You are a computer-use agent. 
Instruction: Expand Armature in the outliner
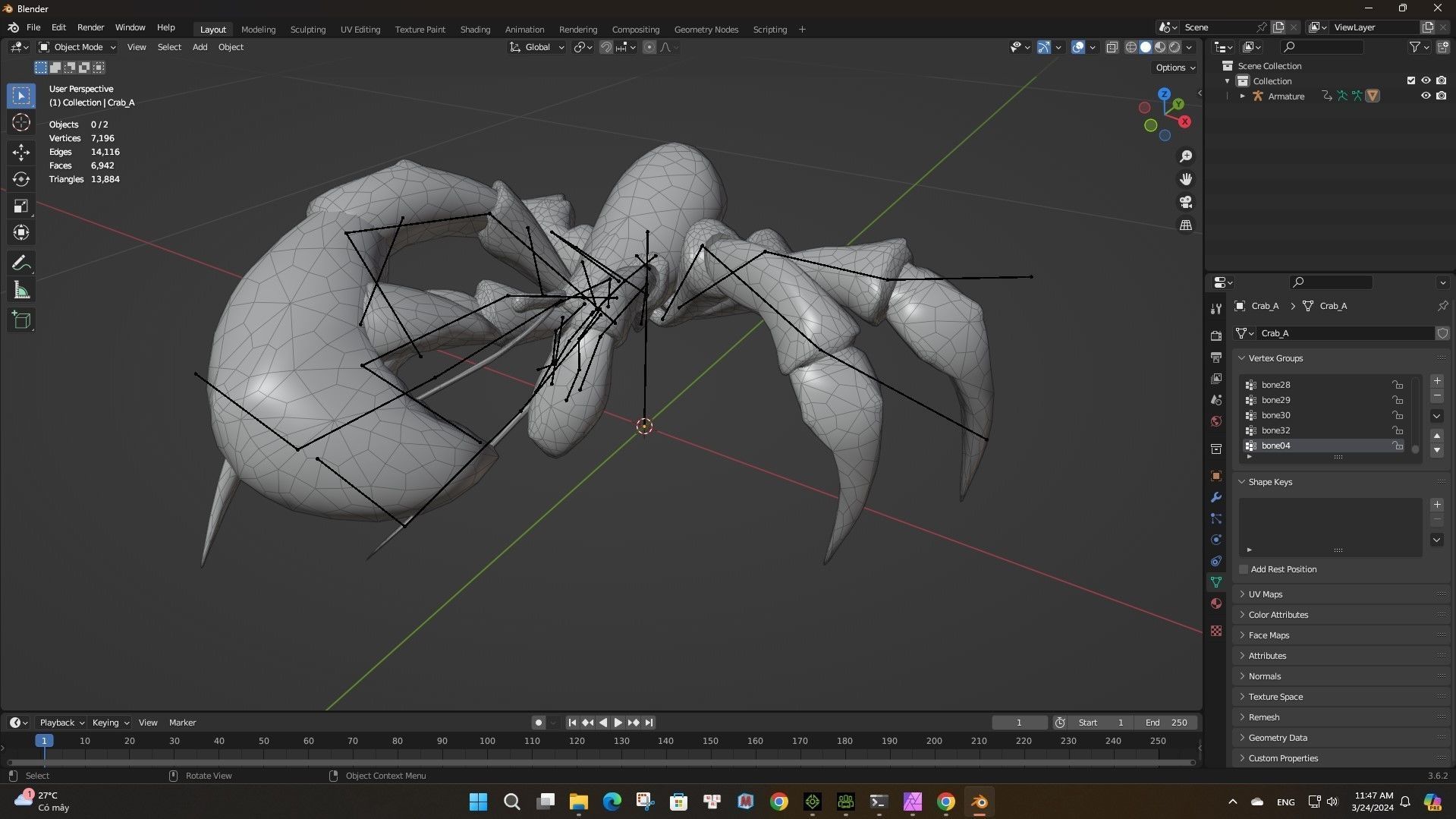point(1242,96)
